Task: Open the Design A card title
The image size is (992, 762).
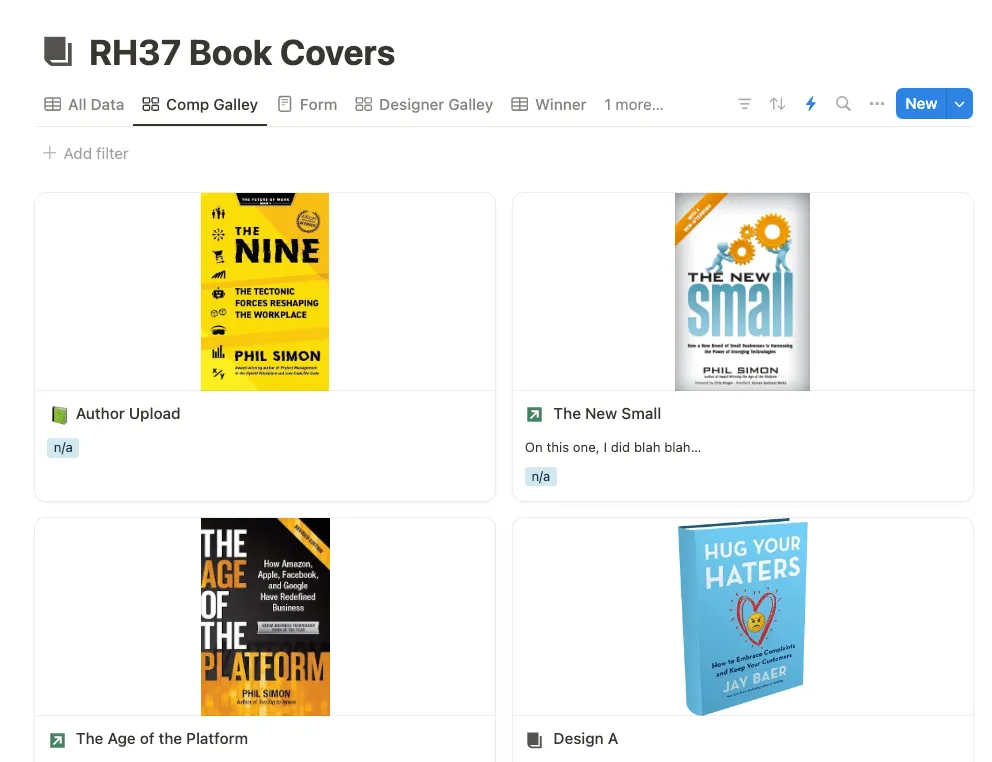Action: click(x=585, y=739)
